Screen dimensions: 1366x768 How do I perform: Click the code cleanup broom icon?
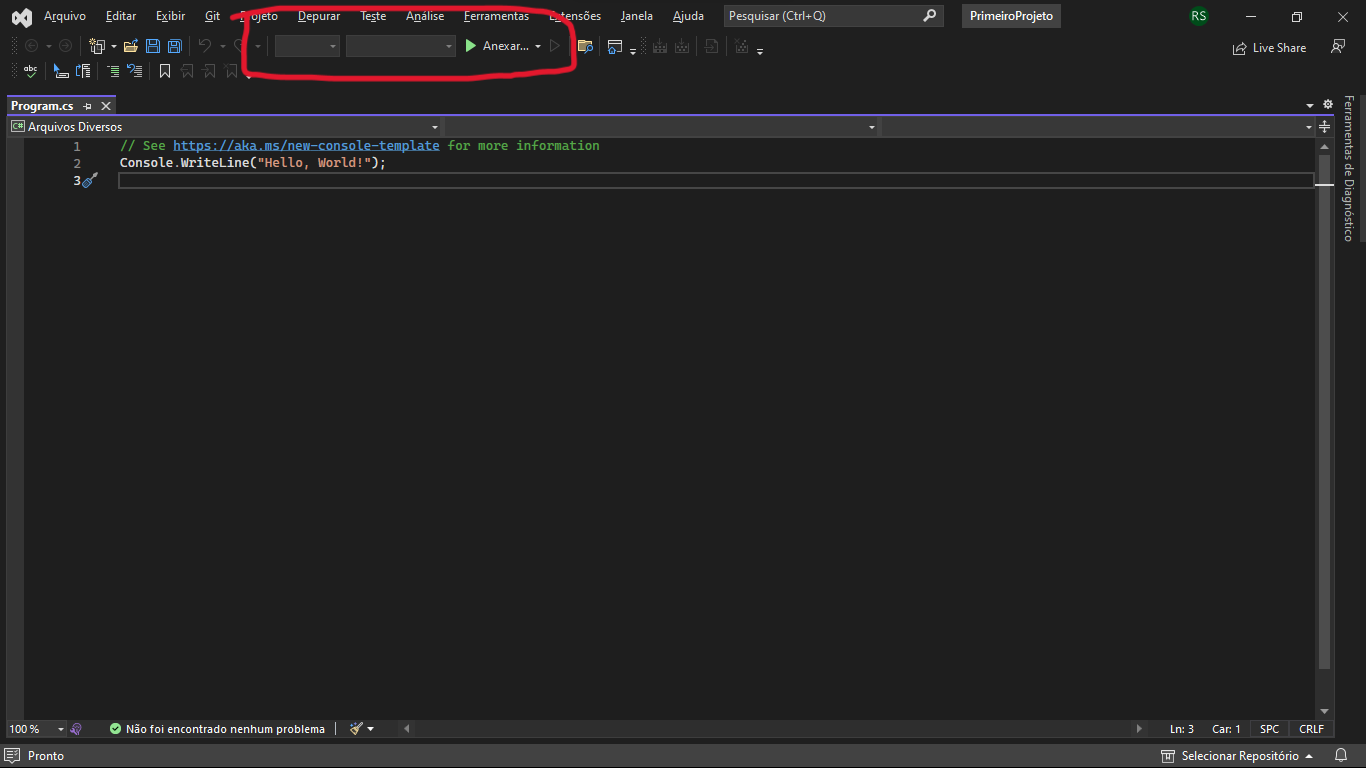tap(356, 729)
